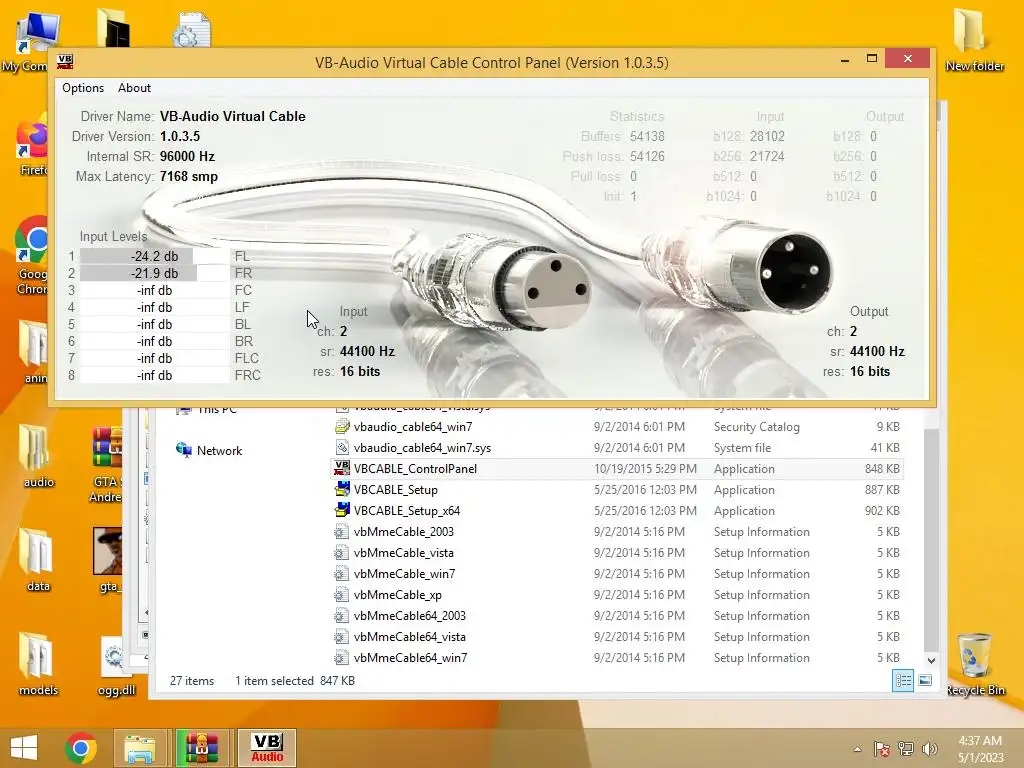Open the volume speaker tray icon

[930, 749]
